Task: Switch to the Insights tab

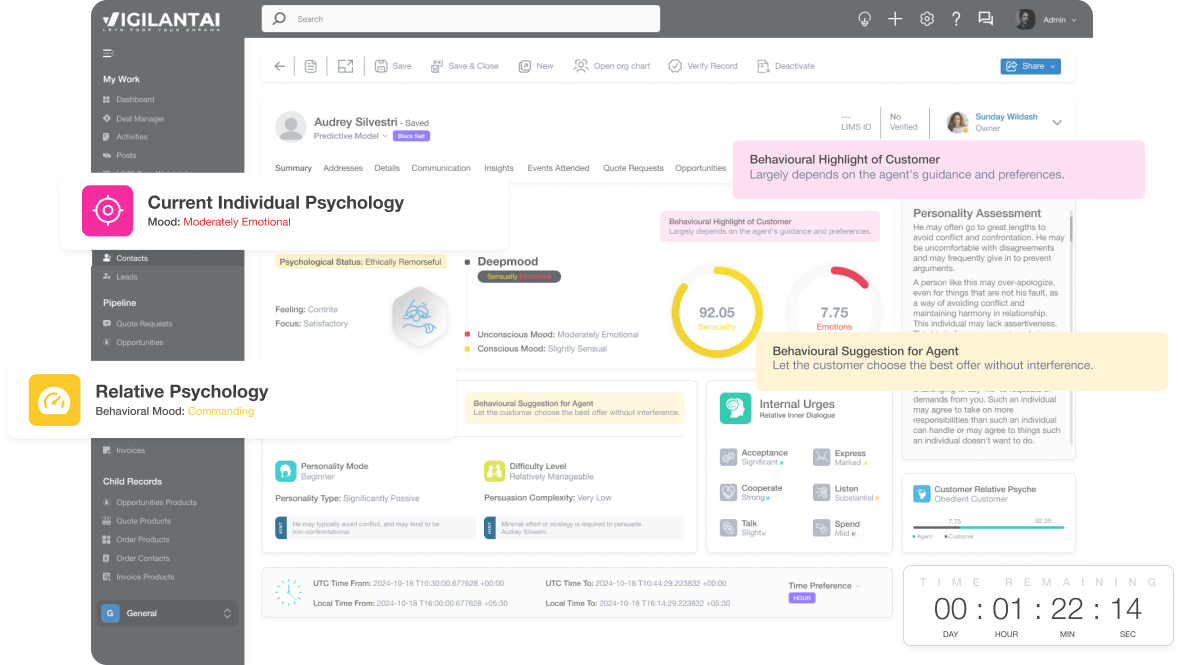Action: [x=499, y=168]
